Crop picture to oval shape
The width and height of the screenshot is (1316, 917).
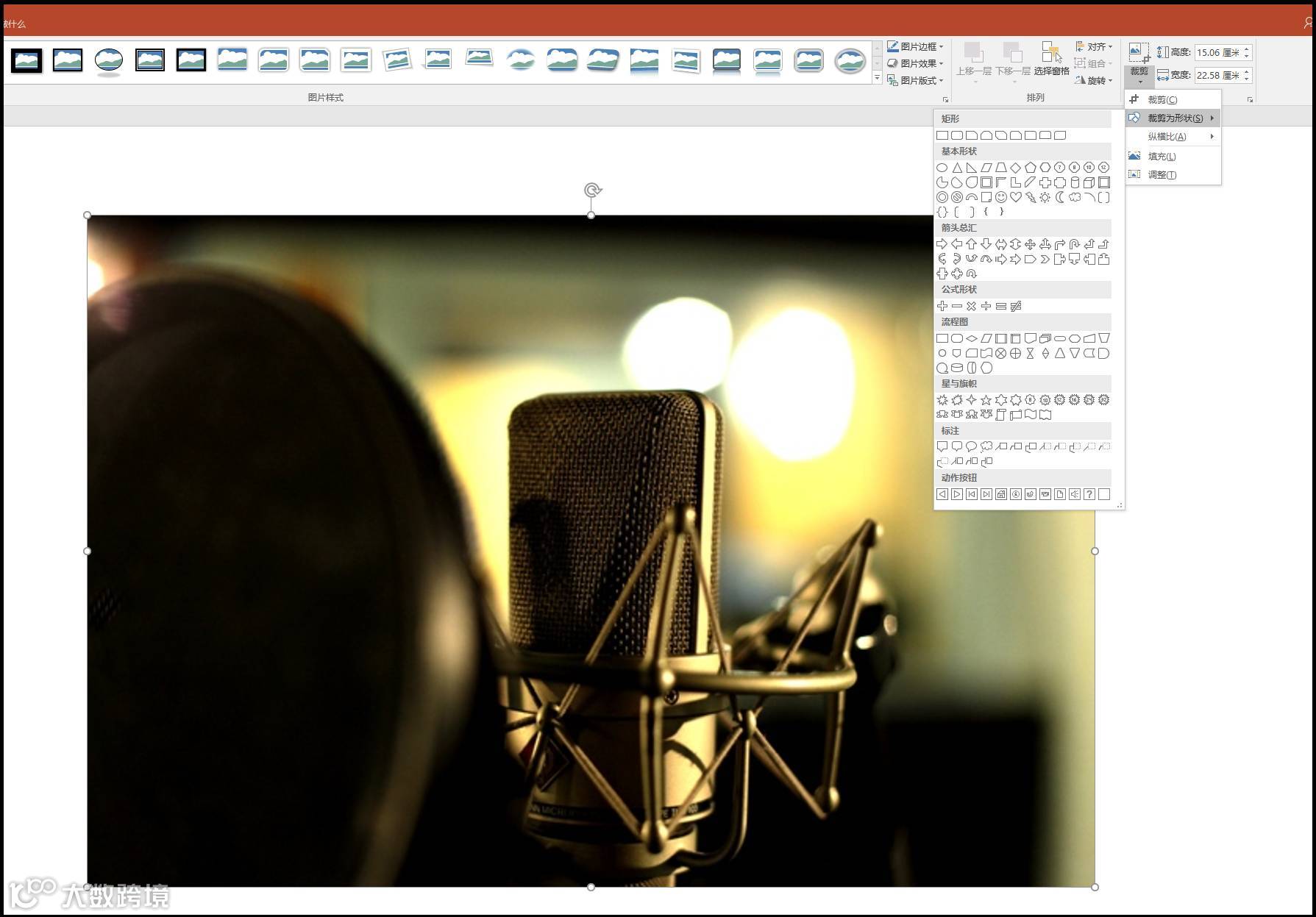tap(942, 168)
